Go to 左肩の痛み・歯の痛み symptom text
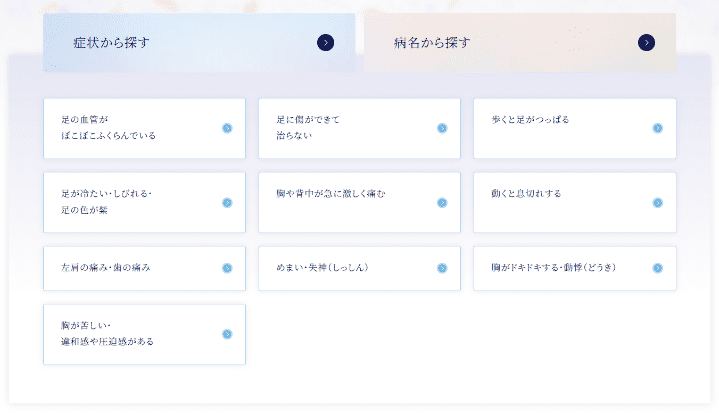Viewport: 719px width, 413px height. (106, 268)
